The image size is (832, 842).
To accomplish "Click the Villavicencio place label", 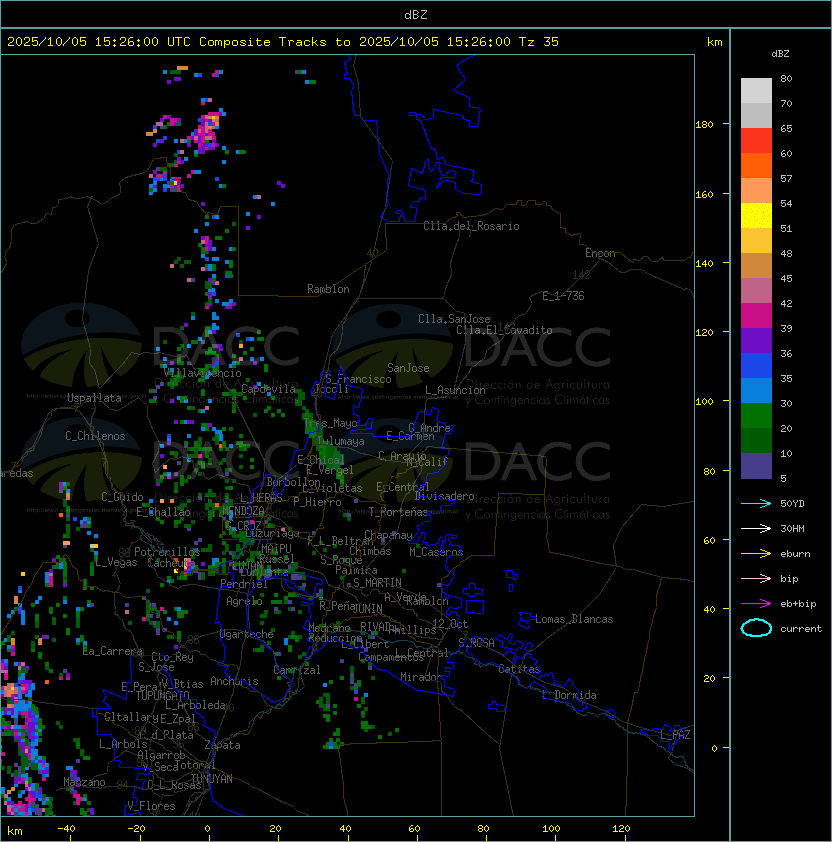I will click(202, 373).
